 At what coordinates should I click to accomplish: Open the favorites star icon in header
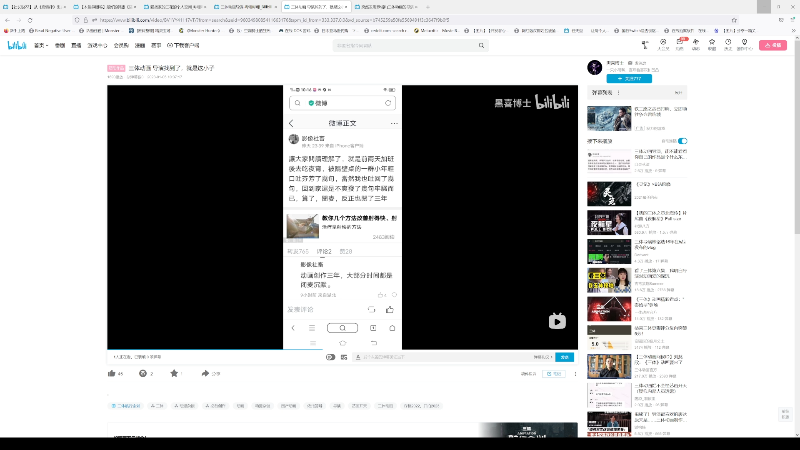click(x=712, y=44)
